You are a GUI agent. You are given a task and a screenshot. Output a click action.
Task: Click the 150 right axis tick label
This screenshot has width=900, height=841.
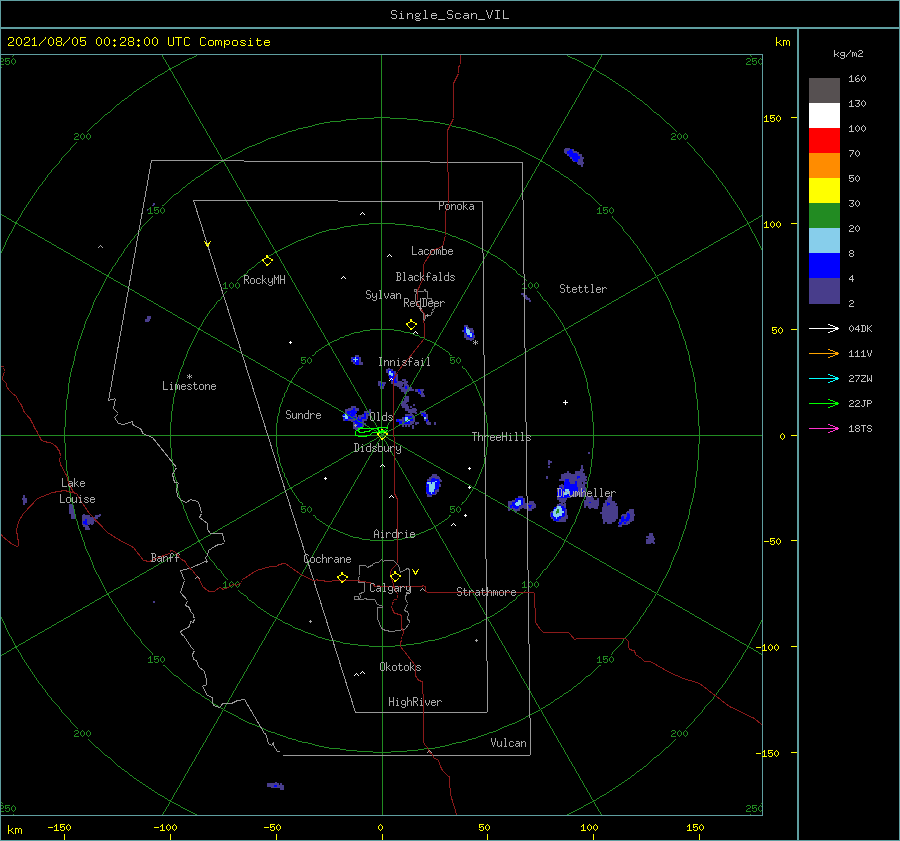772,118
